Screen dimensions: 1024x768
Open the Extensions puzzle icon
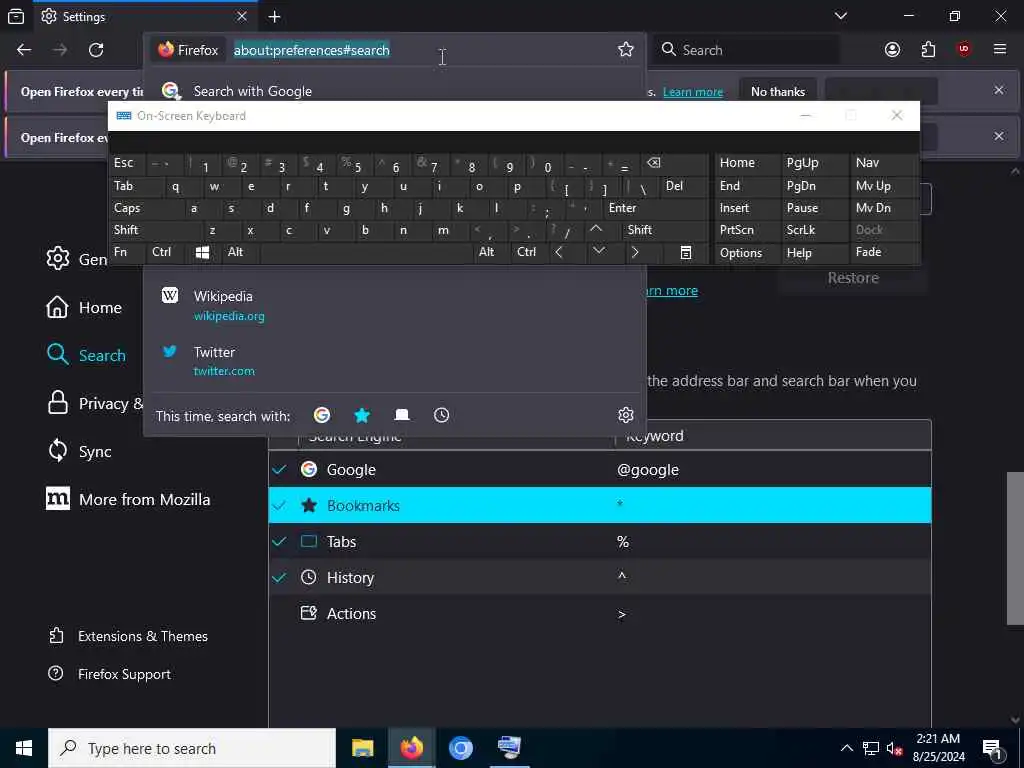point(928,50)
